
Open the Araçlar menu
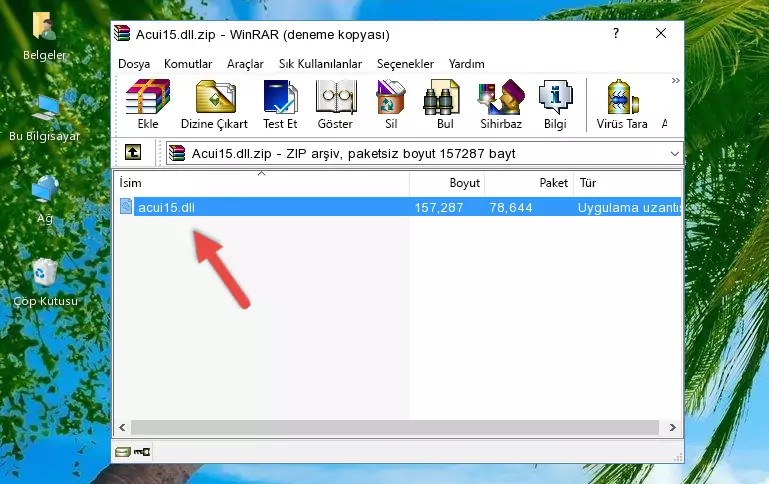click(245, 64)
